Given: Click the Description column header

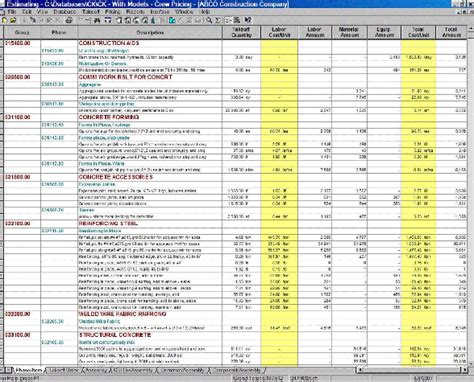Looking at the screenshot, I should [x=150, y=32].
